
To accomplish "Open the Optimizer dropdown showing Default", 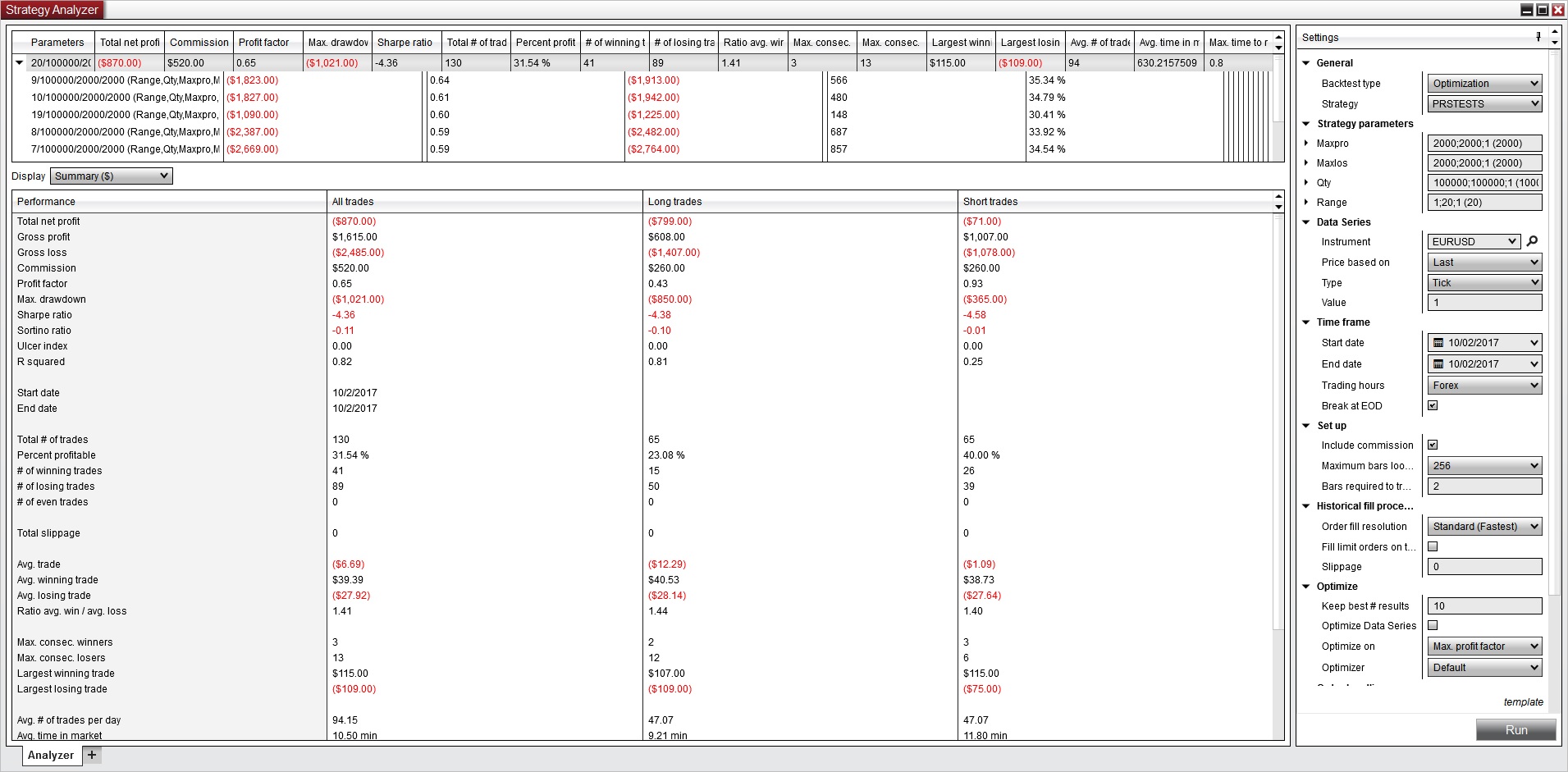I will [x=1484, y=668].
